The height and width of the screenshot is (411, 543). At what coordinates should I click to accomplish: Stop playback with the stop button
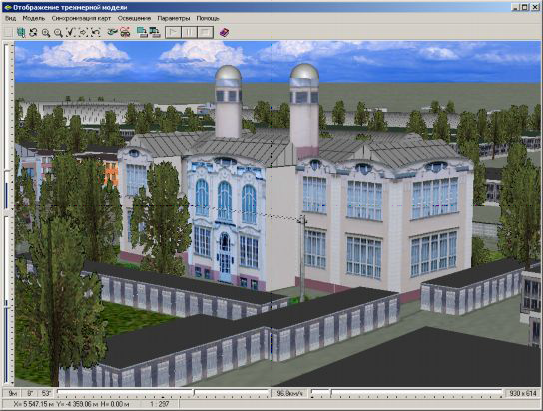click(x=205, y=33)
